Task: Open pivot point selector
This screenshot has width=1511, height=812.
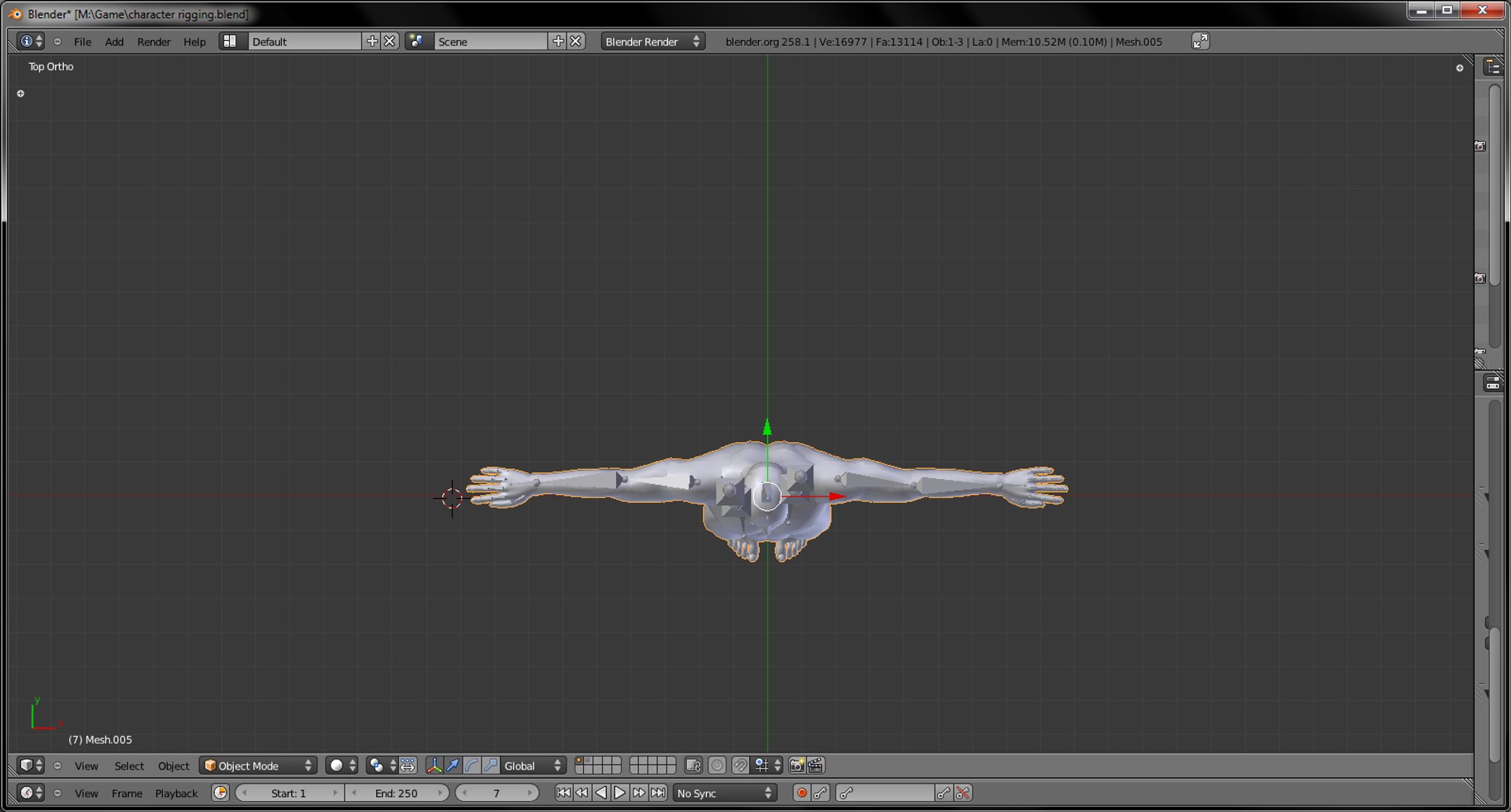Action: [x=382, y=766]
